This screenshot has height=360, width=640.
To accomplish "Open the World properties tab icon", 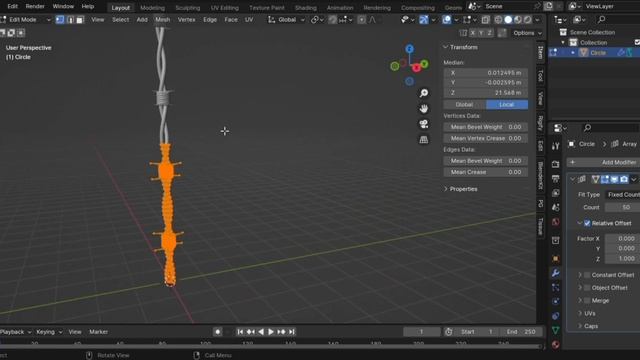I will 556,222.
